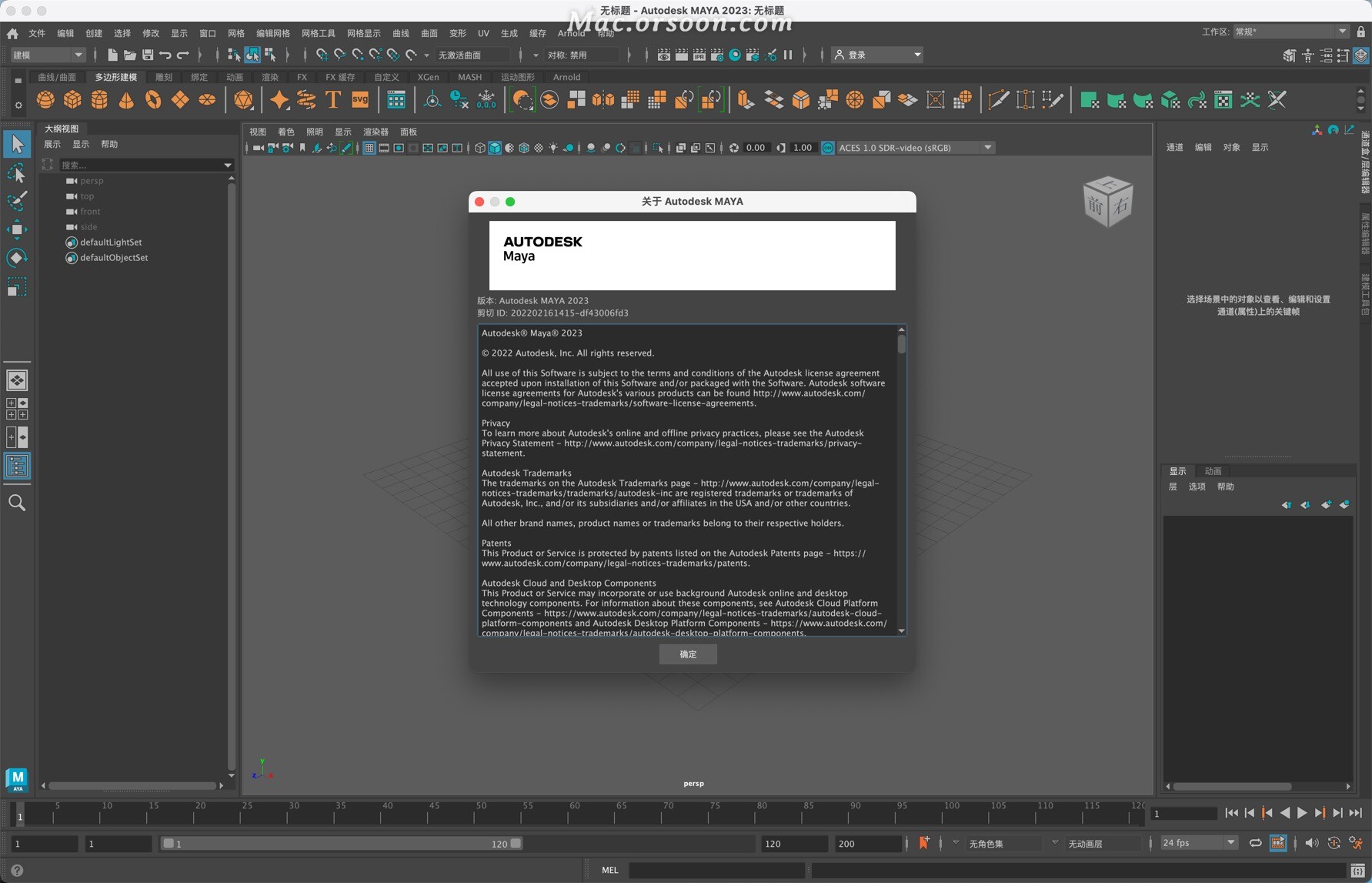Choose the Paint selection tool
The width and height of the screenshot is (1372, 883).
(17, 201)
